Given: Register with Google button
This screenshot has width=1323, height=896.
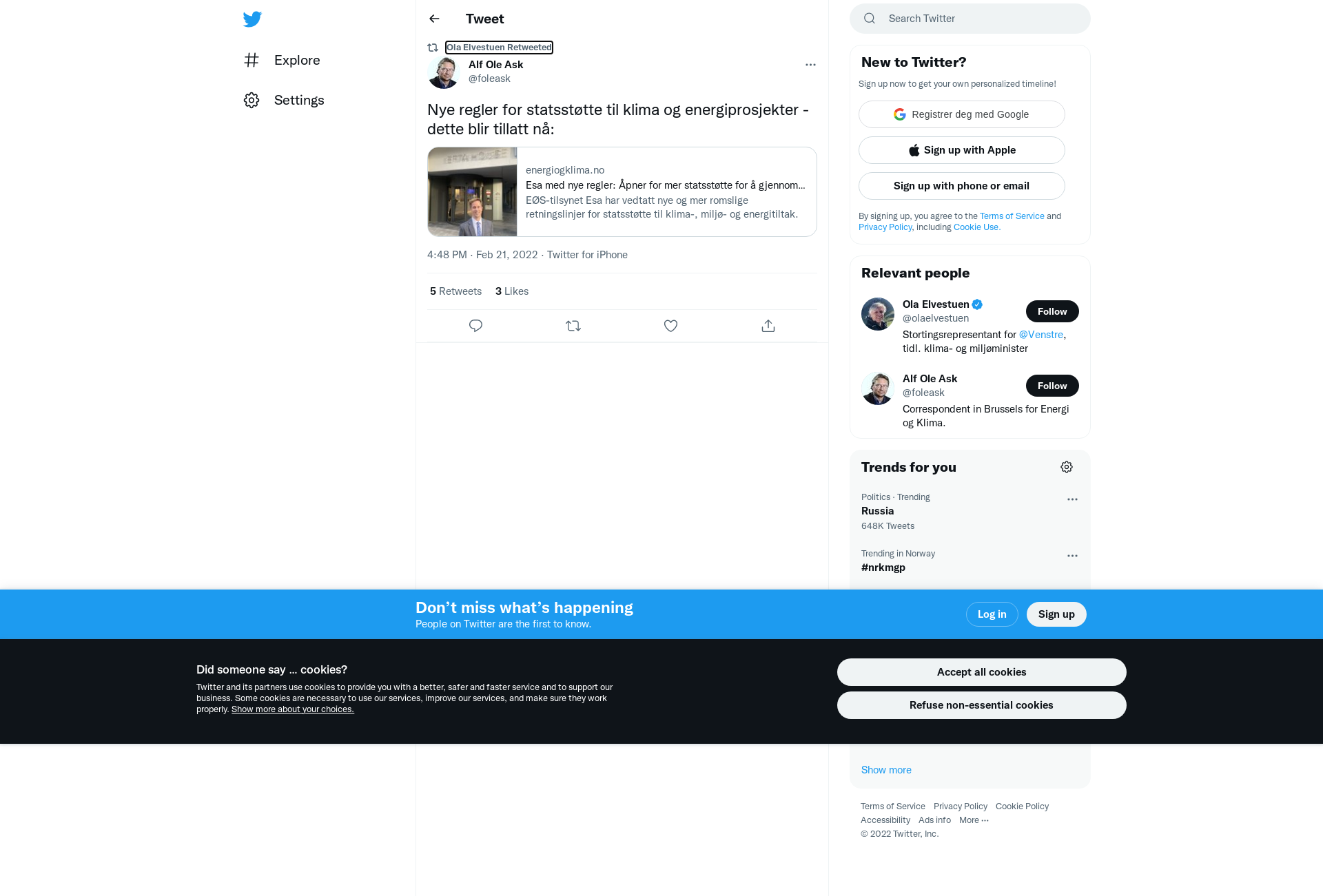Looking at the screenshot, I should click(962, 114).
